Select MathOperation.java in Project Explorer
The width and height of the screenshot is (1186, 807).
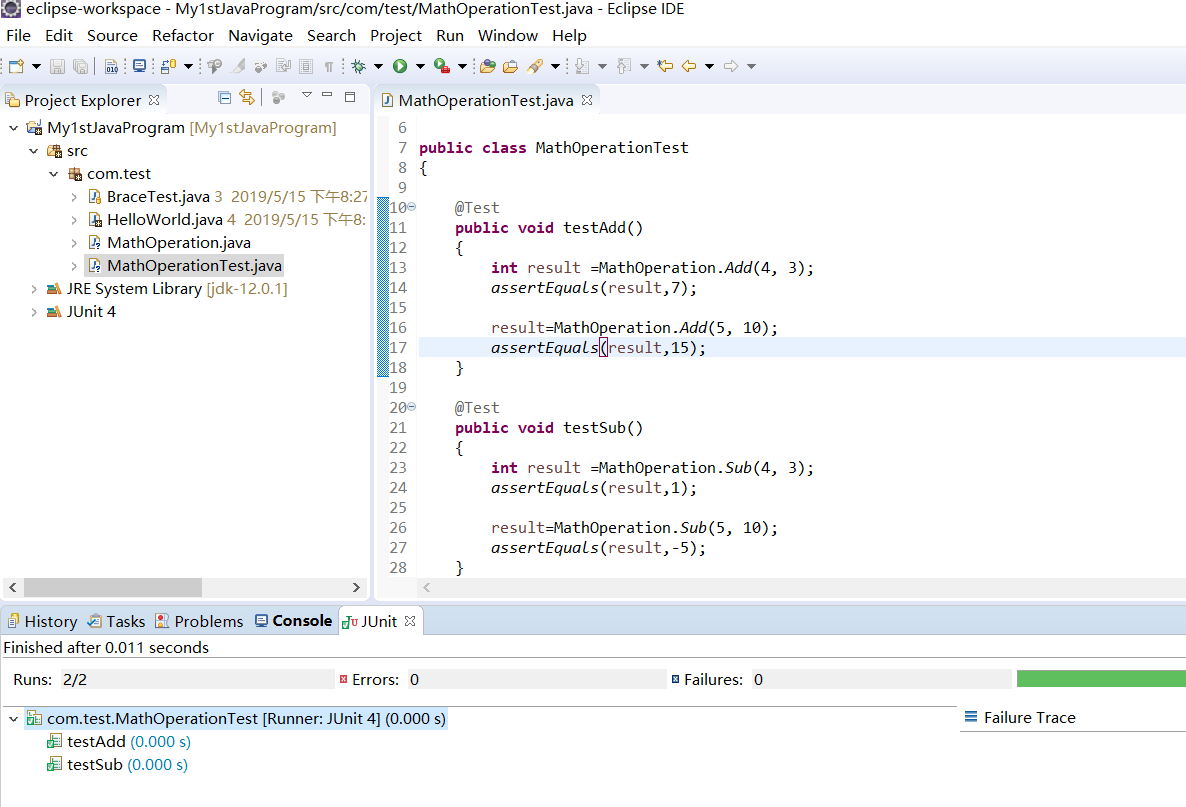pyautogui.click(x=179, y=243)
